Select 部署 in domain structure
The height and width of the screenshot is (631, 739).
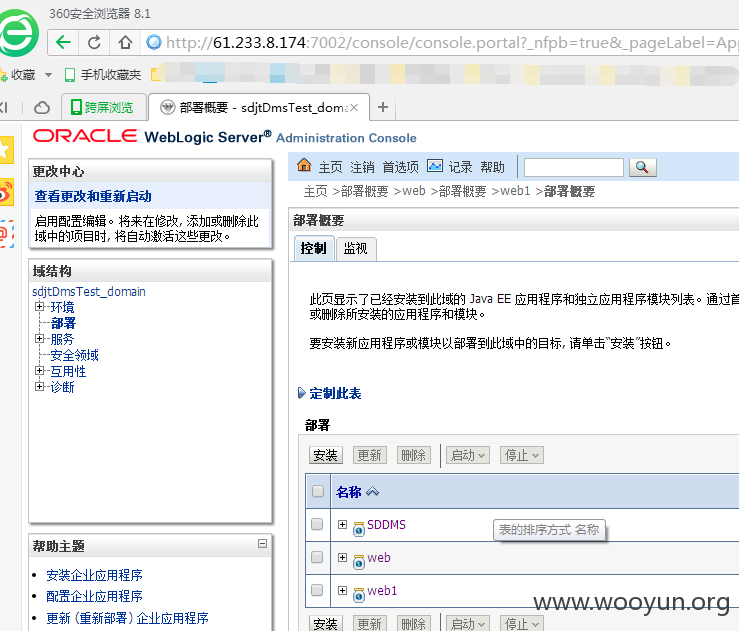63,323
